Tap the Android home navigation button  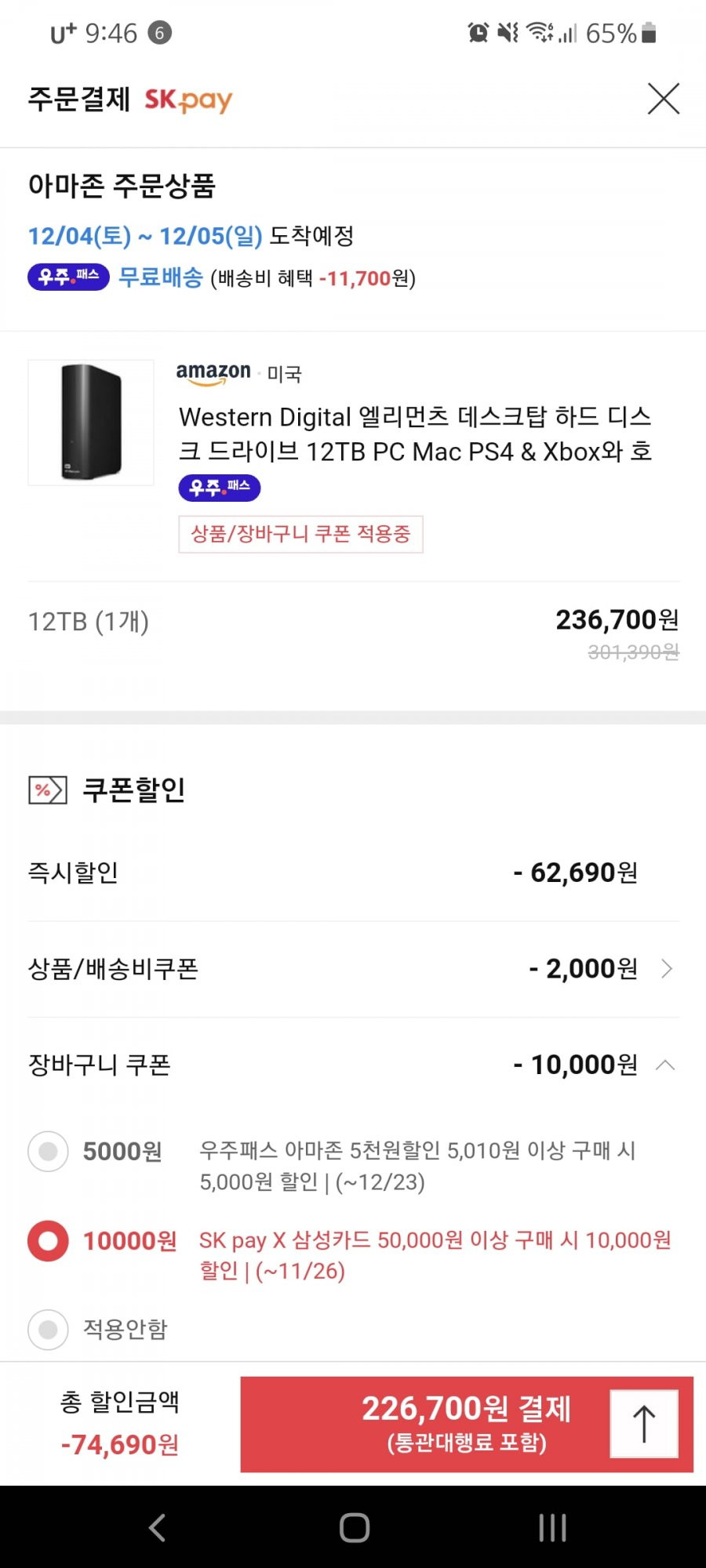(x=354, y=1527)
